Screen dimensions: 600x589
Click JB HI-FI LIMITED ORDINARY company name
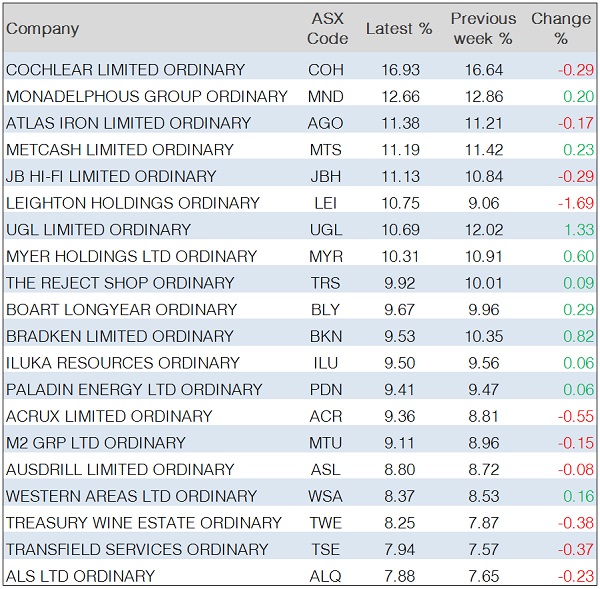point(111,176)
